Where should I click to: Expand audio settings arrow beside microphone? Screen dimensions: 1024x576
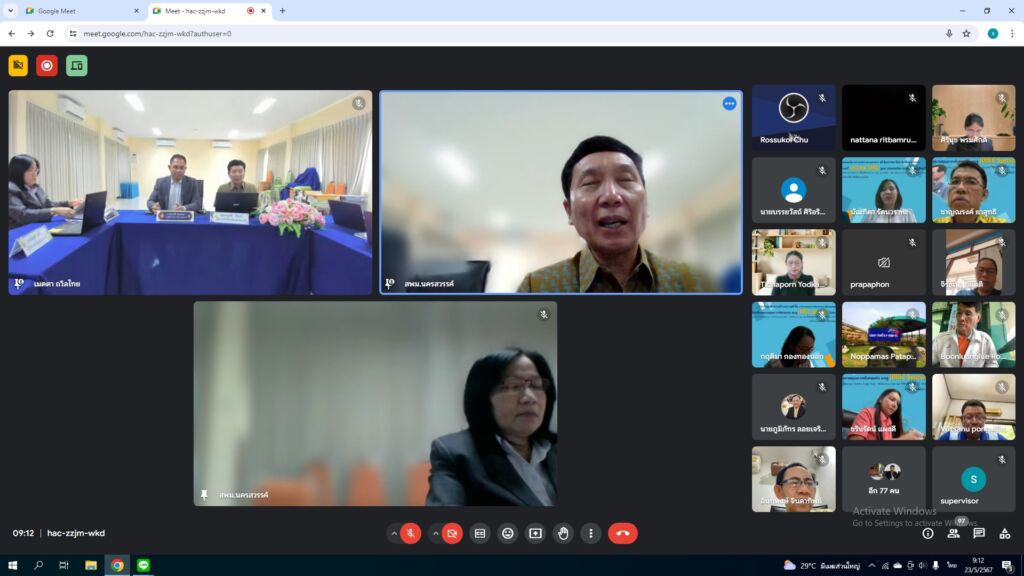point(394,533)
